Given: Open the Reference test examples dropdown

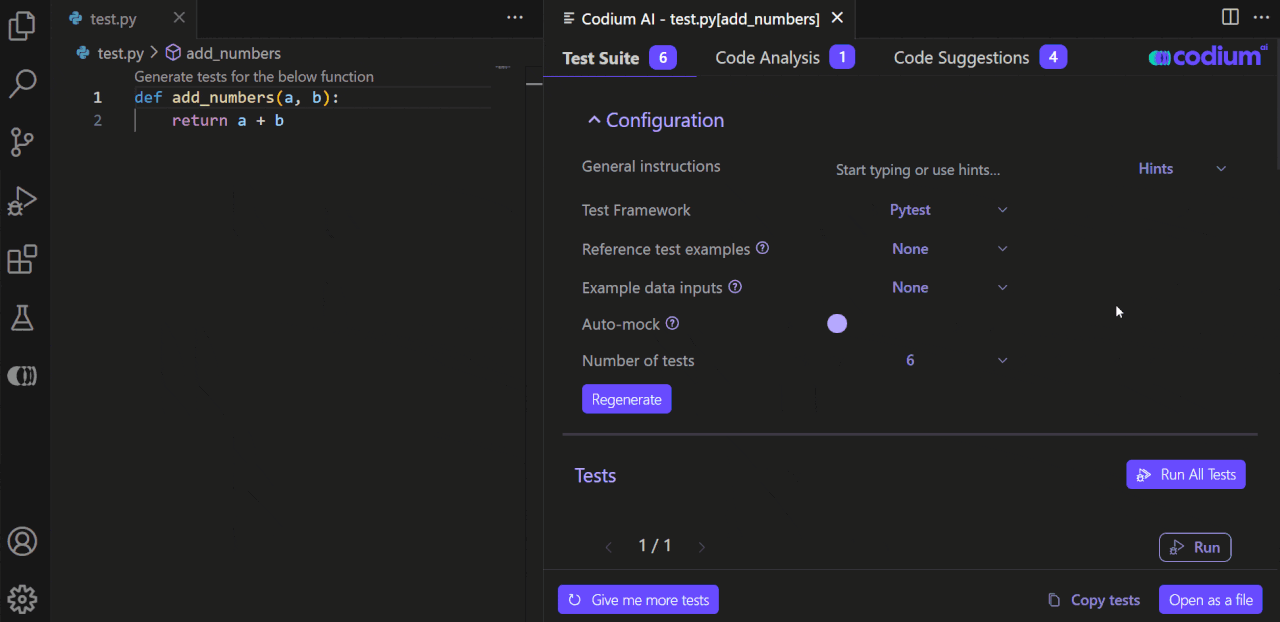Looking at the screenshot, I should click(x=948, y=249).
